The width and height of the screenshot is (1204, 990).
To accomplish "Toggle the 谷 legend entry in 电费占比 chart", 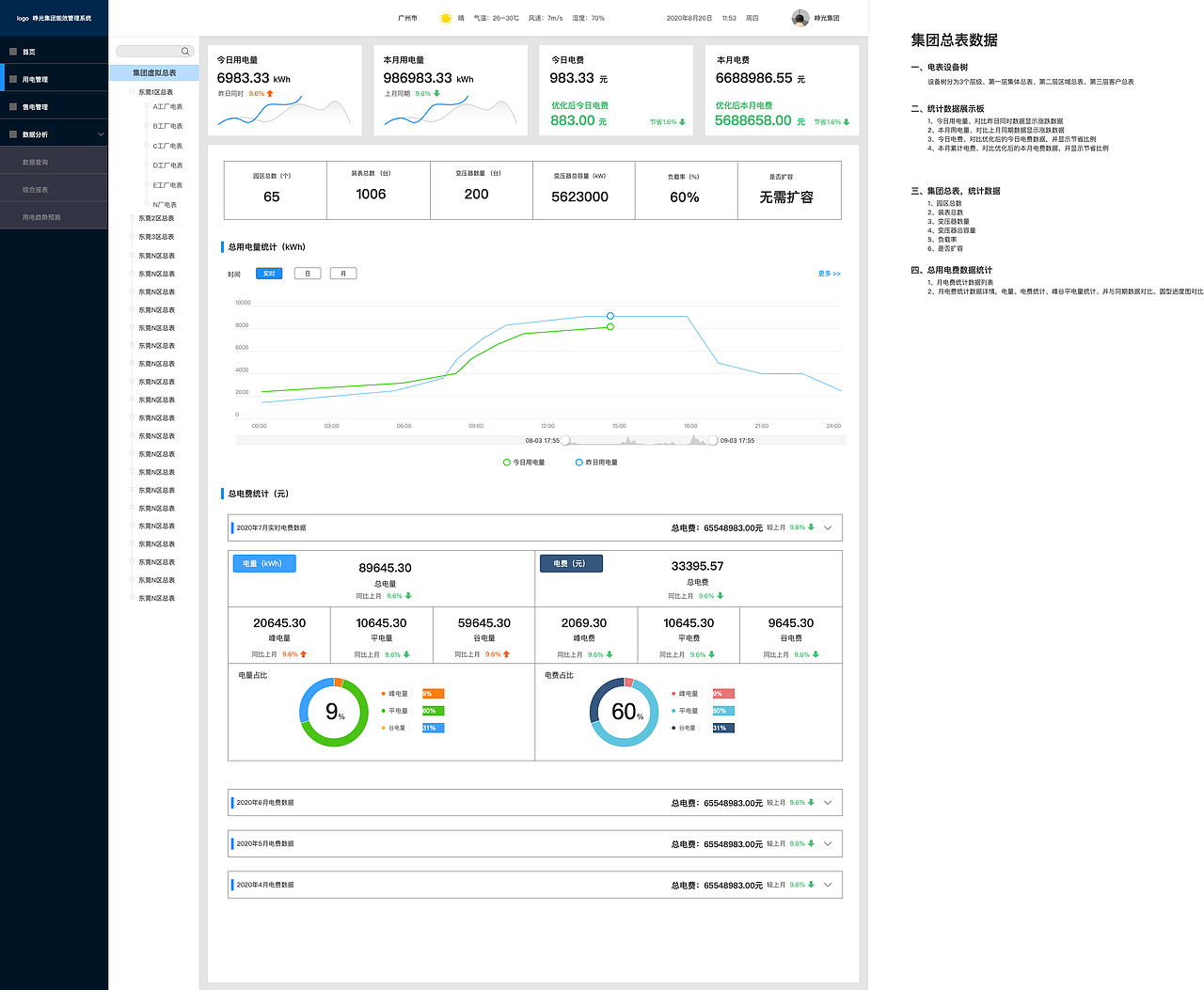I will click(684, 728).
